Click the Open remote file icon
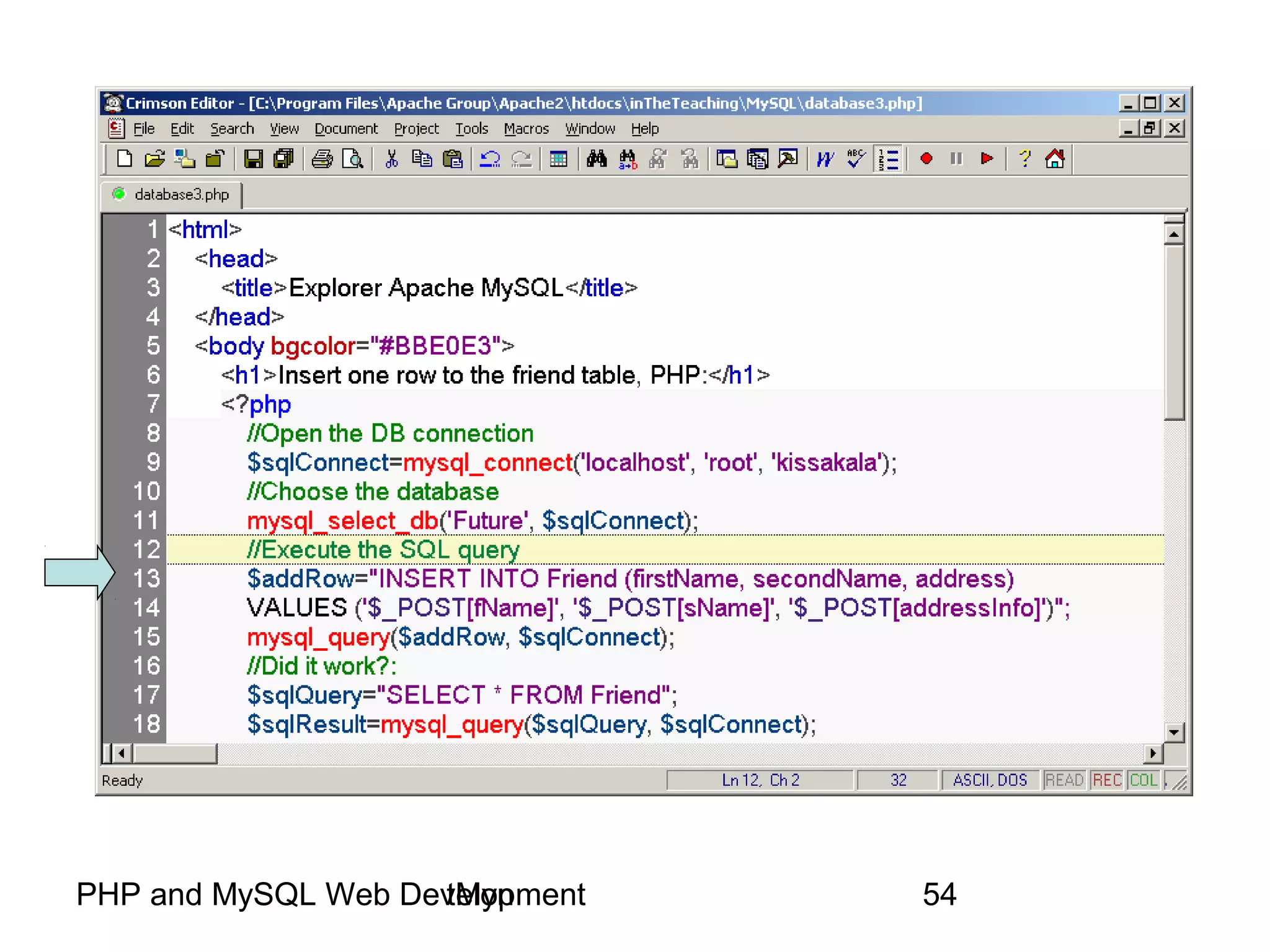This screenshot has height=952, width=1270. (x=184, y=159)
